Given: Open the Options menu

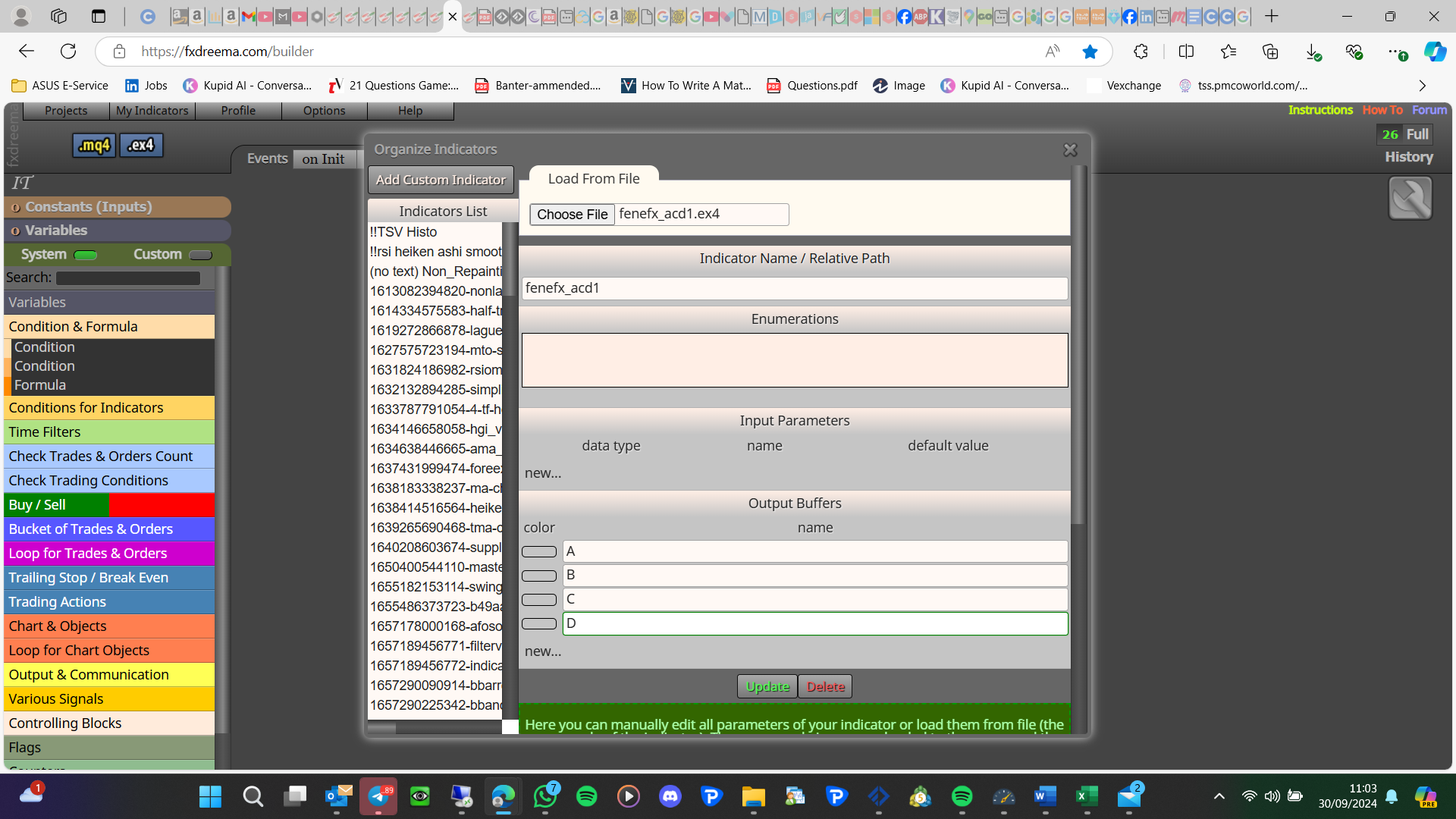Looking at the screenshot, I should (x=325, y=111).
